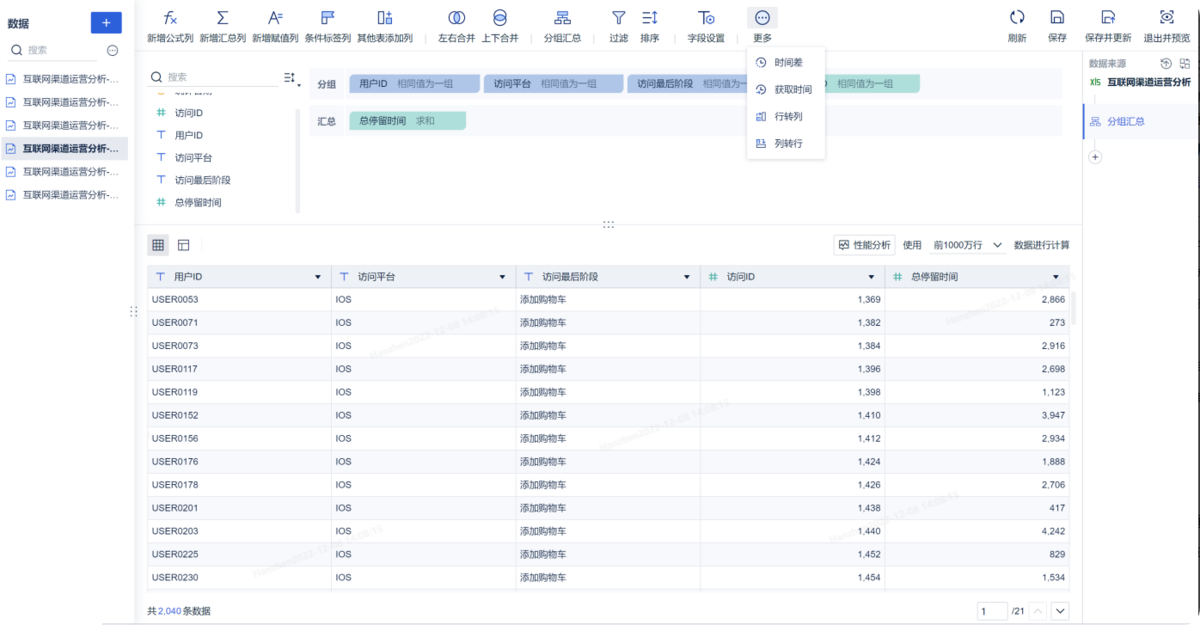Click the data table vertical scrollbar
This screenshot has height=625, width=1200.
[1075, 308]
